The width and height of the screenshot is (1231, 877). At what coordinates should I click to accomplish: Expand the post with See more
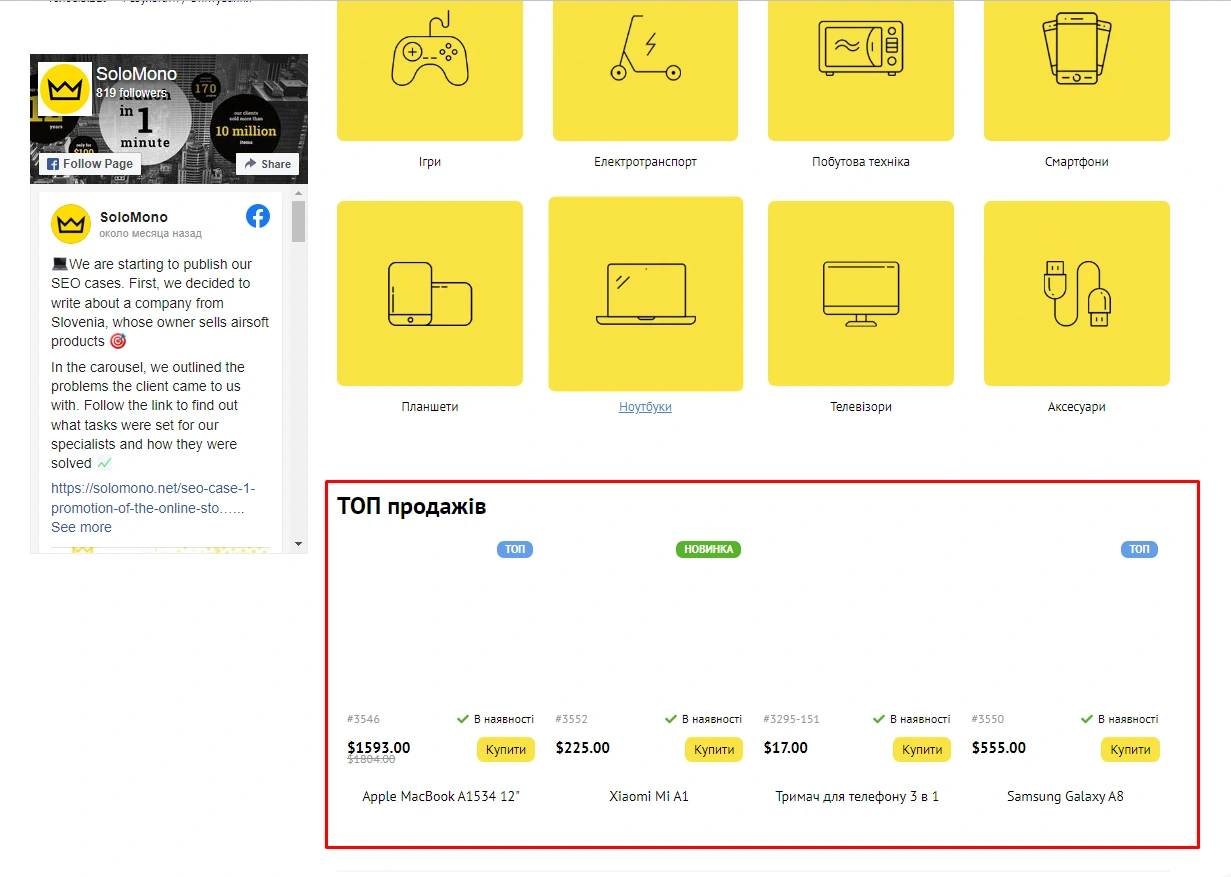tap(81, 527)
